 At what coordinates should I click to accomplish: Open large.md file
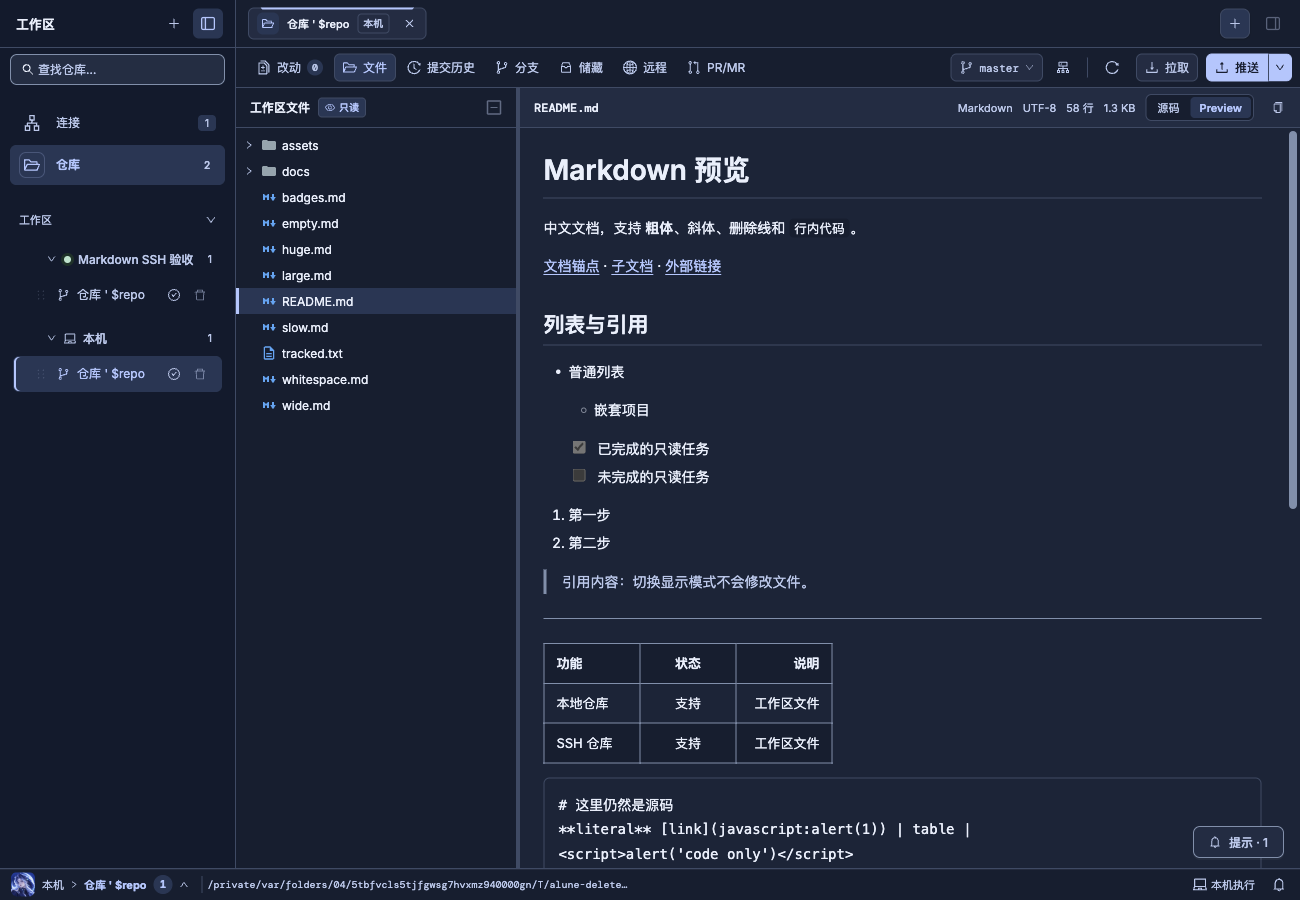(x=377, y=275)
